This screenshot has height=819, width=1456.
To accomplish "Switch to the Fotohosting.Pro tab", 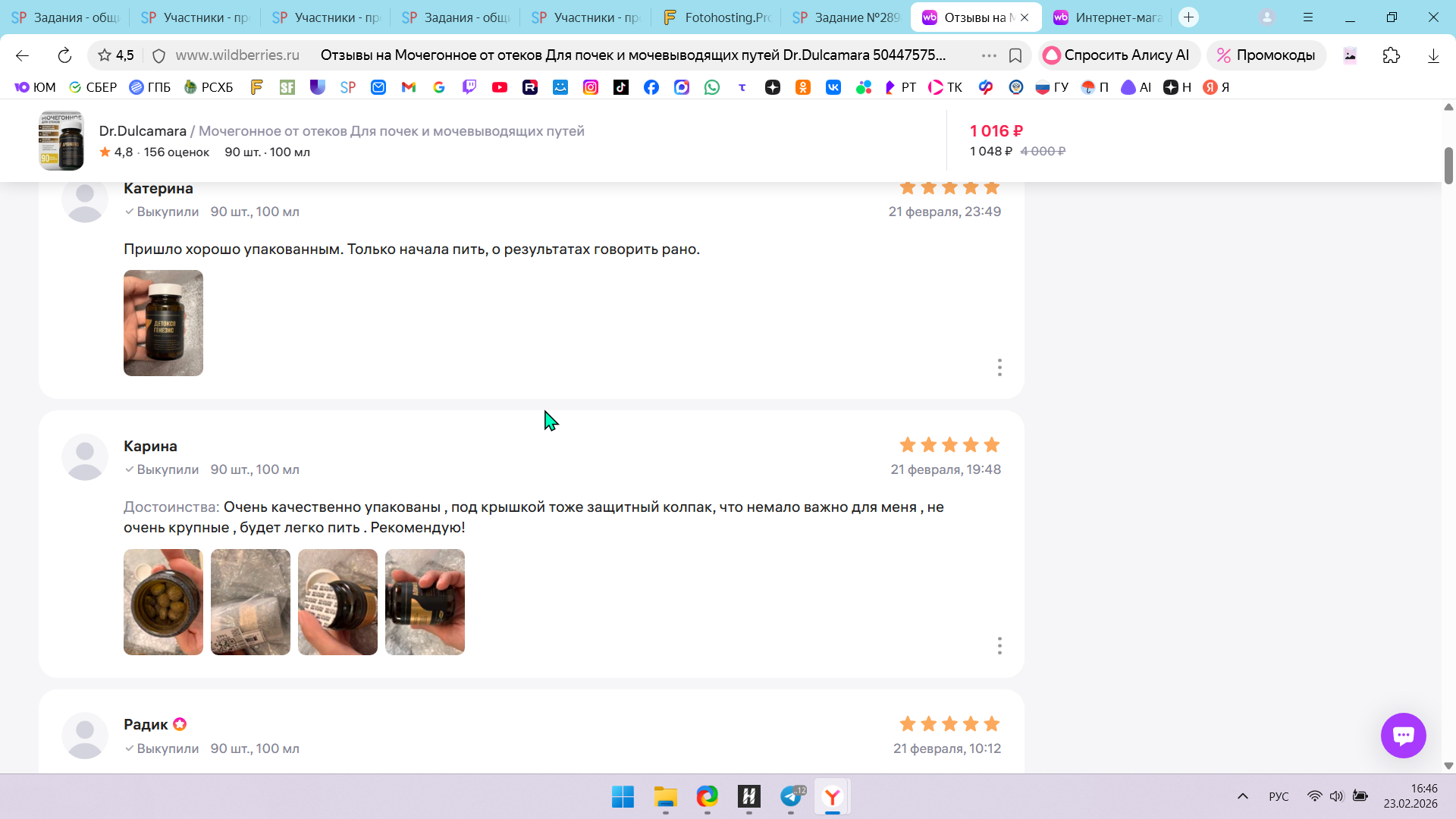I will point(717,17).
